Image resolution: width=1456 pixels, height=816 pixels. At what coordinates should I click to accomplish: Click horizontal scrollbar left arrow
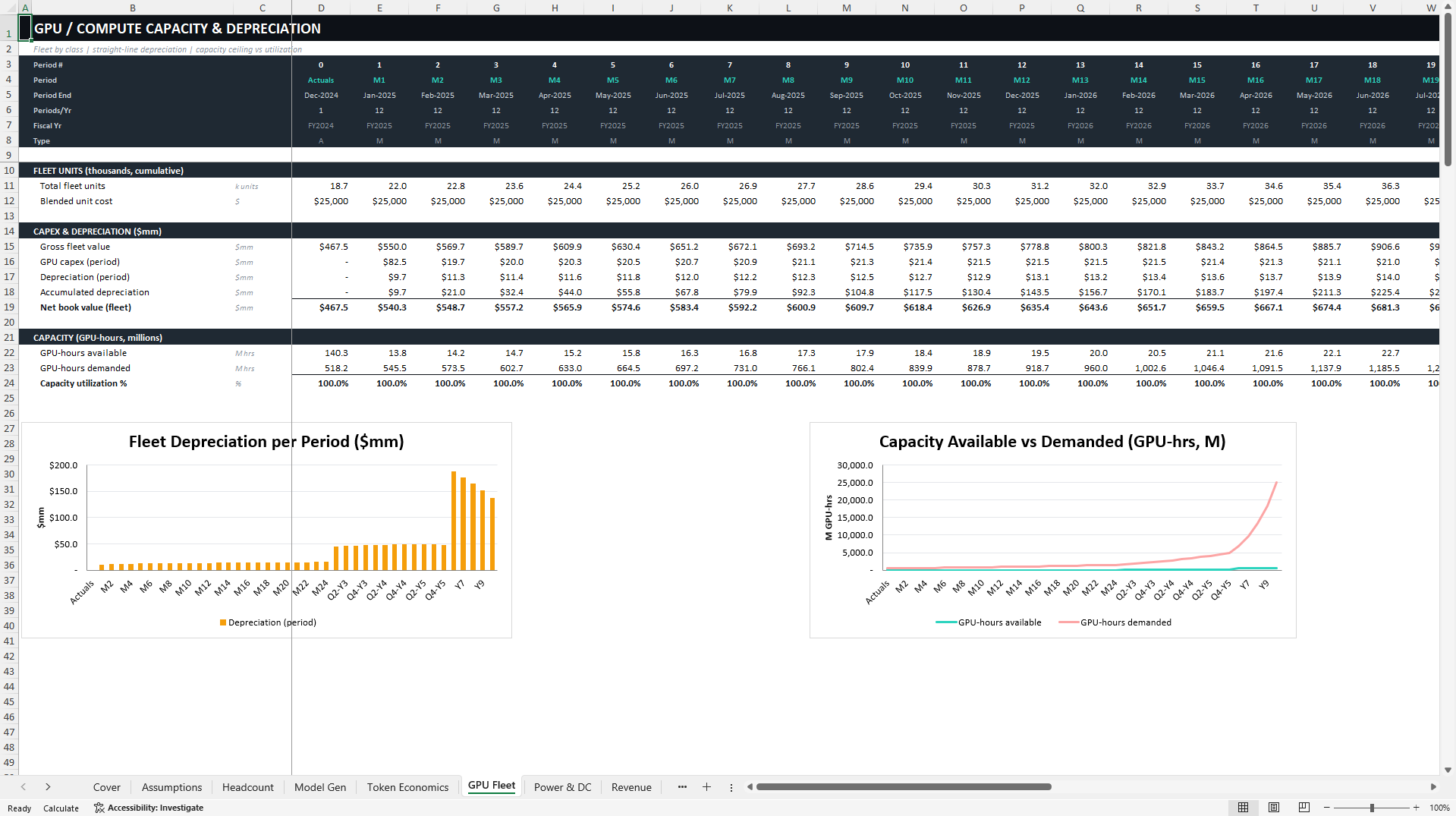point(750,787)
